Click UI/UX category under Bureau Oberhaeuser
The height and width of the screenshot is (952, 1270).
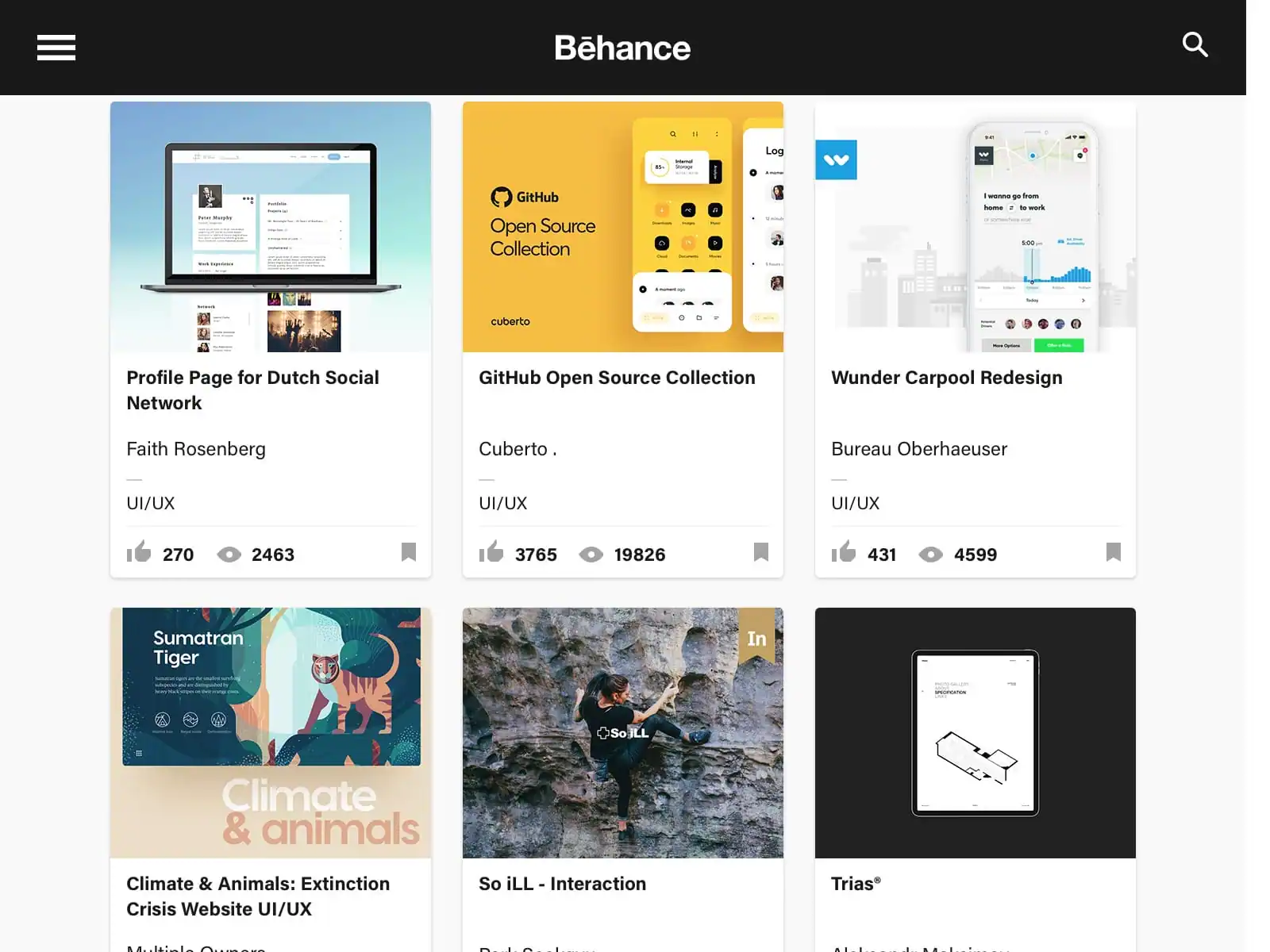click(856, 503)
